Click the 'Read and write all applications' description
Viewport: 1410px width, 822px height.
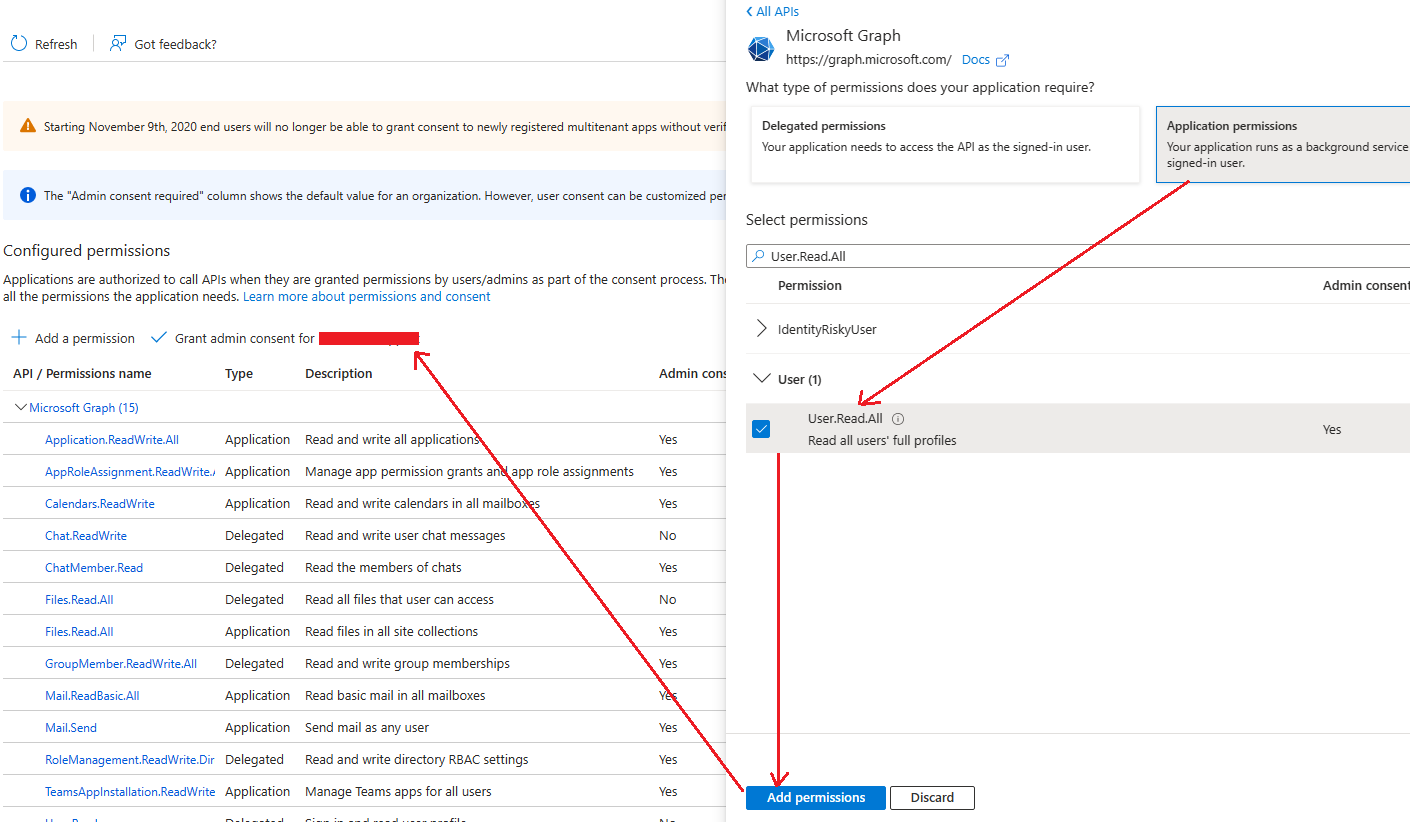pyautogui.click(x=392, y=439)
